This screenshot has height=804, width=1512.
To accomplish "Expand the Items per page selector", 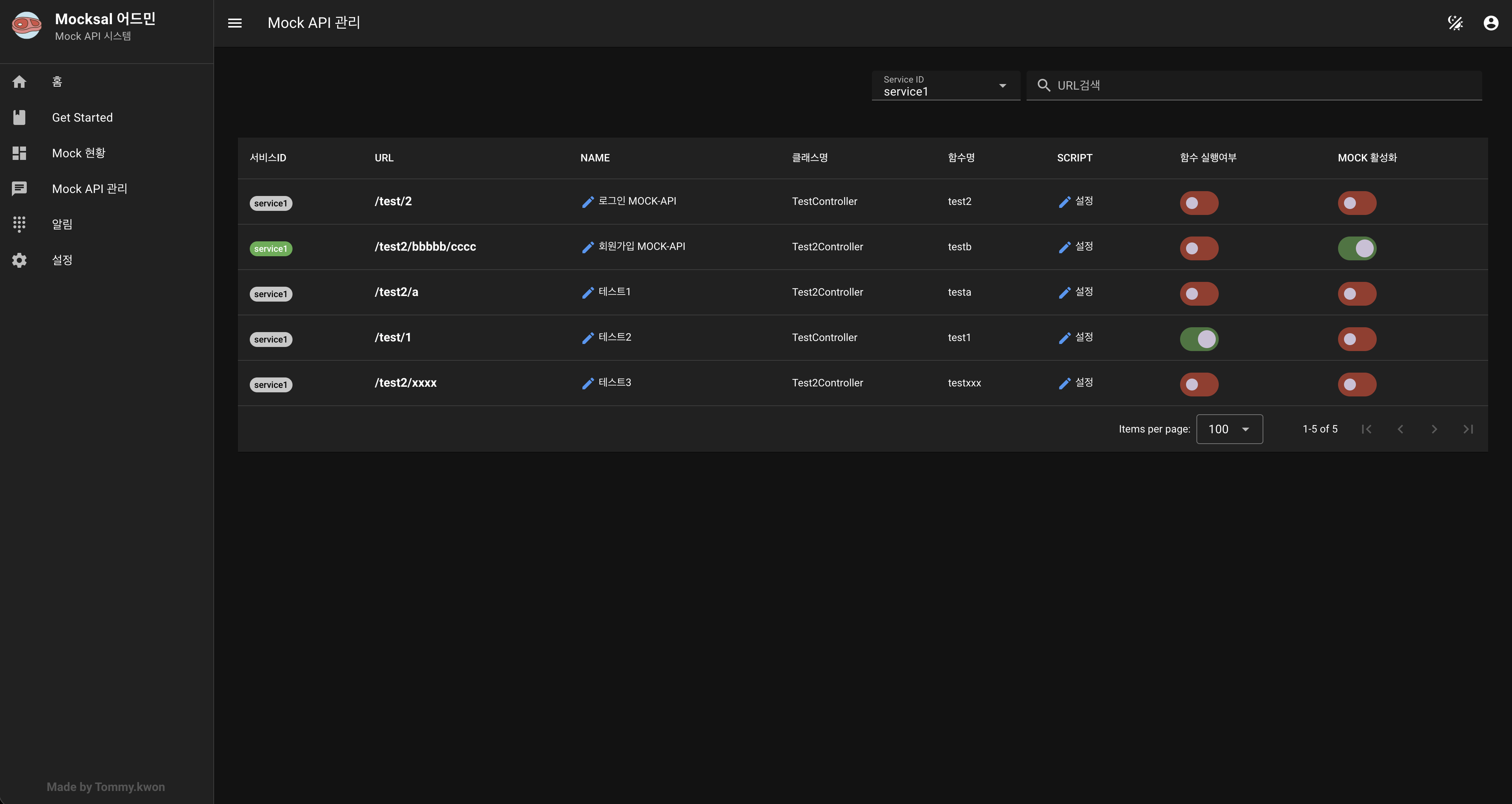I will pos(1229,429).
